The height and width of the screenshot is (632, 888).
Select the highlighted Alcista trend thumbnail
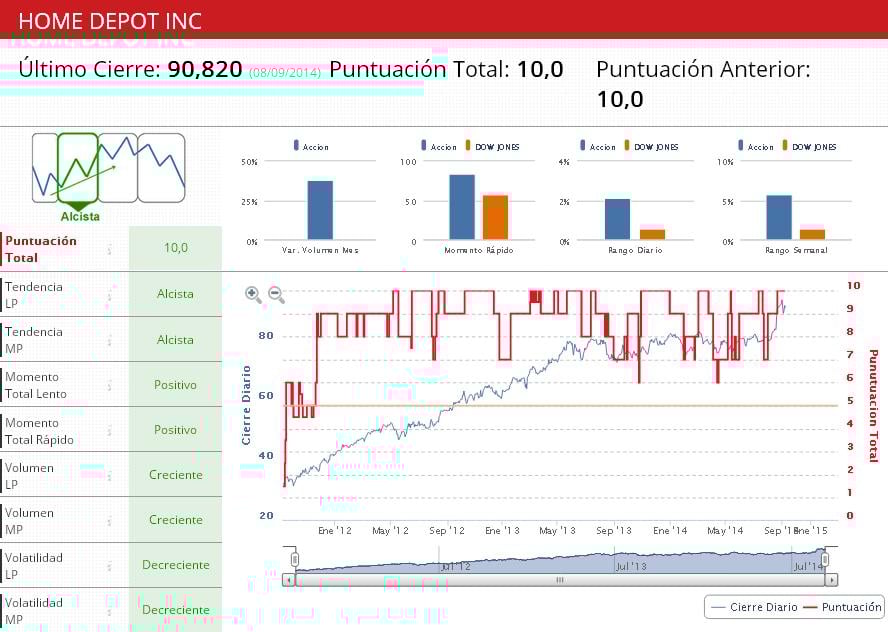[78, 168]
